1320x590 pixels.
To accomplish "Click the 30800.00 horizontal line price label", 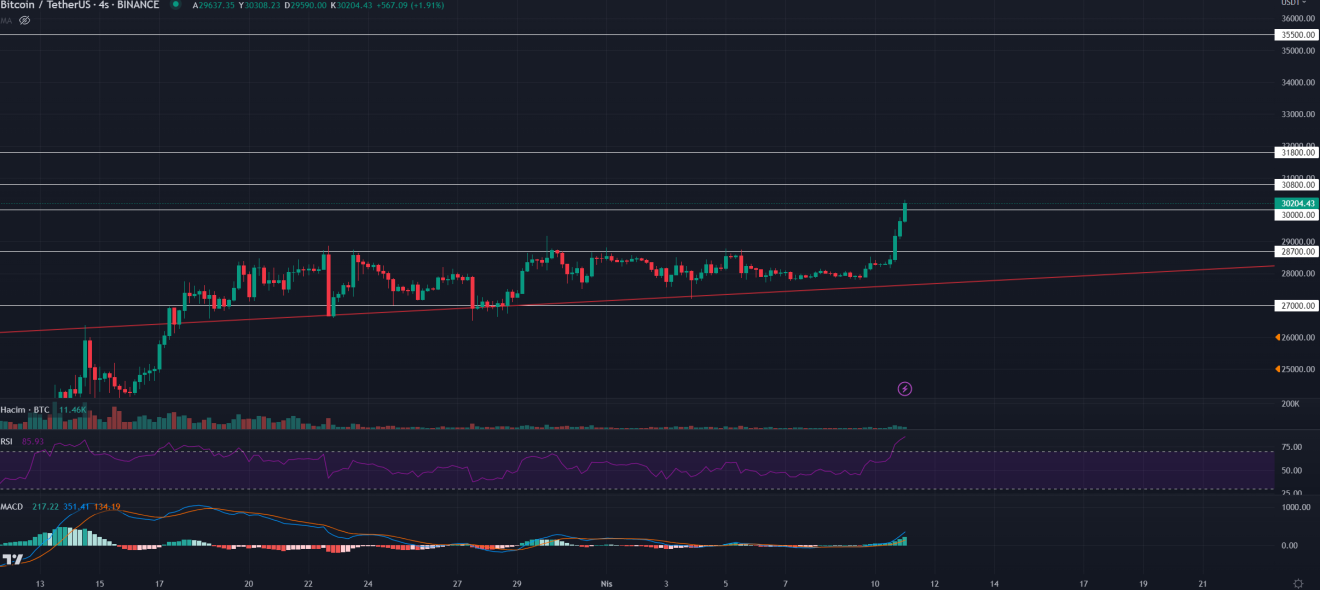I will click(x=1297, y=185).
